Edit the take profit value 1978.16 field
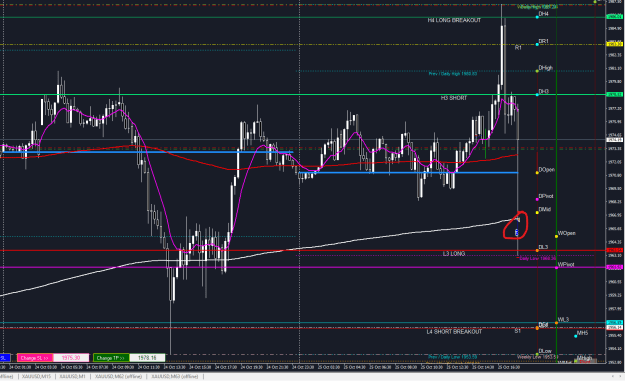This screenshot has height=381, width=625. tap(147, 358)
